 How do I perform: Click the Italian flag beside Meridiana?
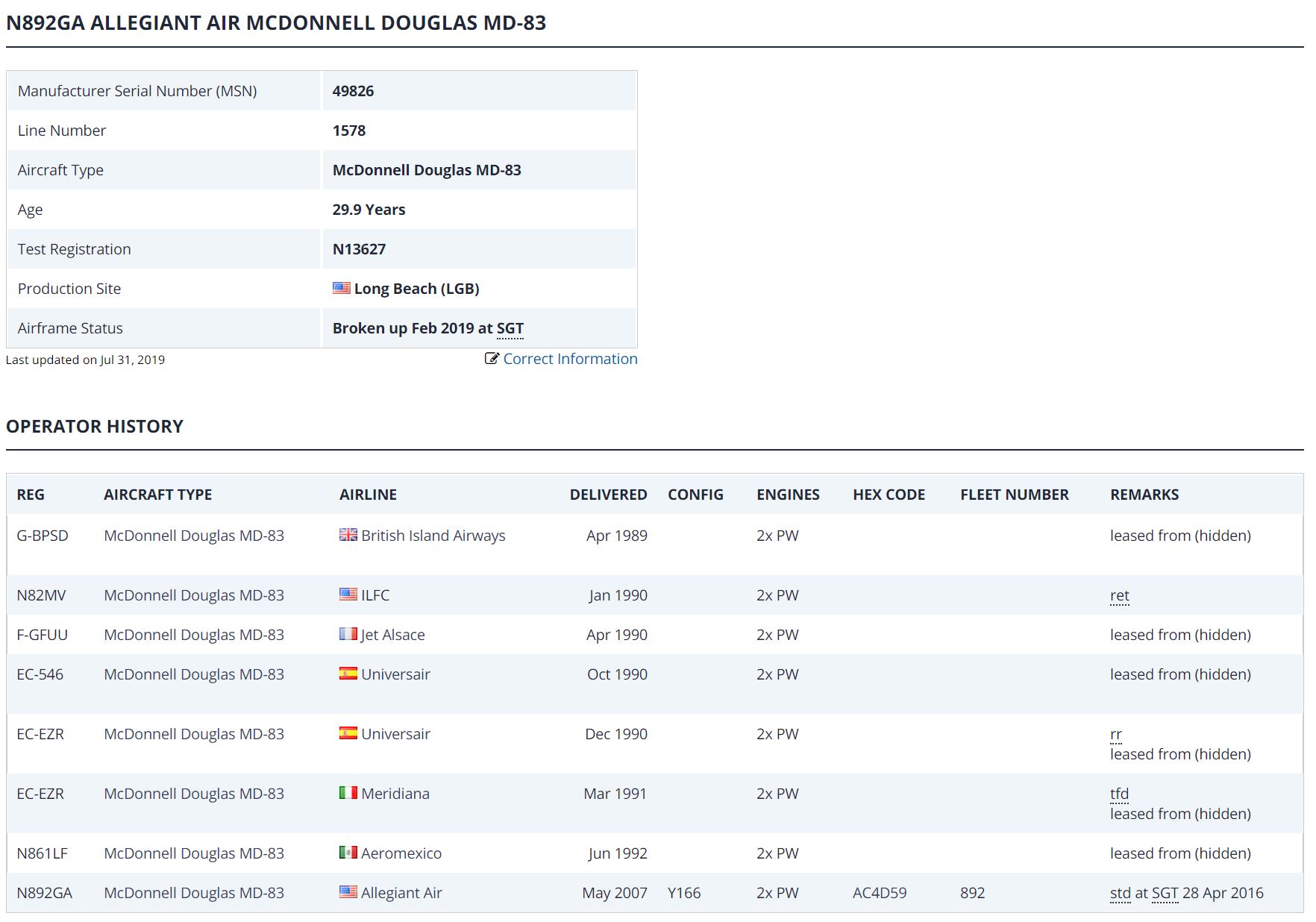click(348, 793)
